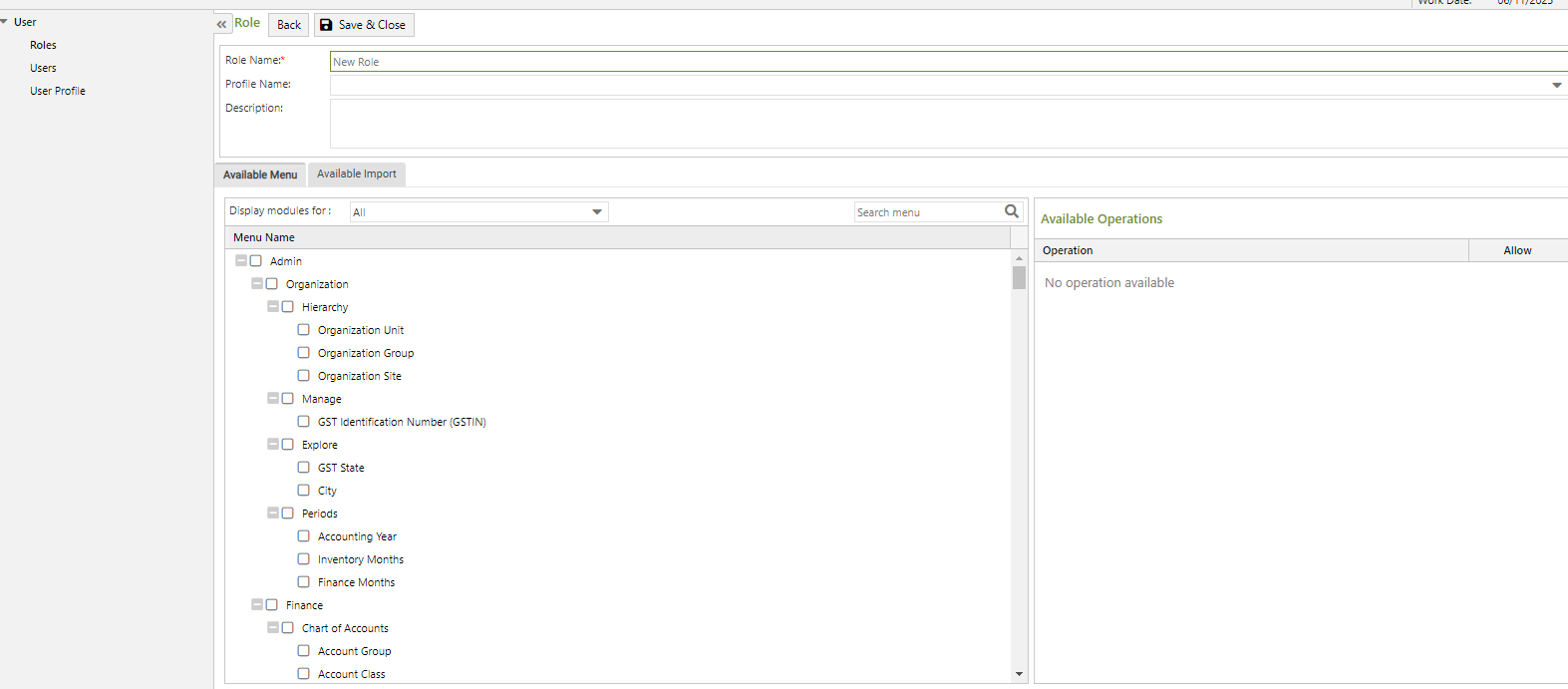Go Back using the Back button
Image resolution: width=1568 pixels, height=689 pixels.
(288, 25)
